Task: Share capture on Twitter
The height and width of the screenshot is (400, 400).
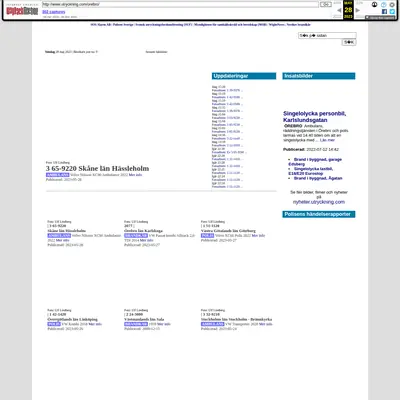Action: tap(392, 11)
